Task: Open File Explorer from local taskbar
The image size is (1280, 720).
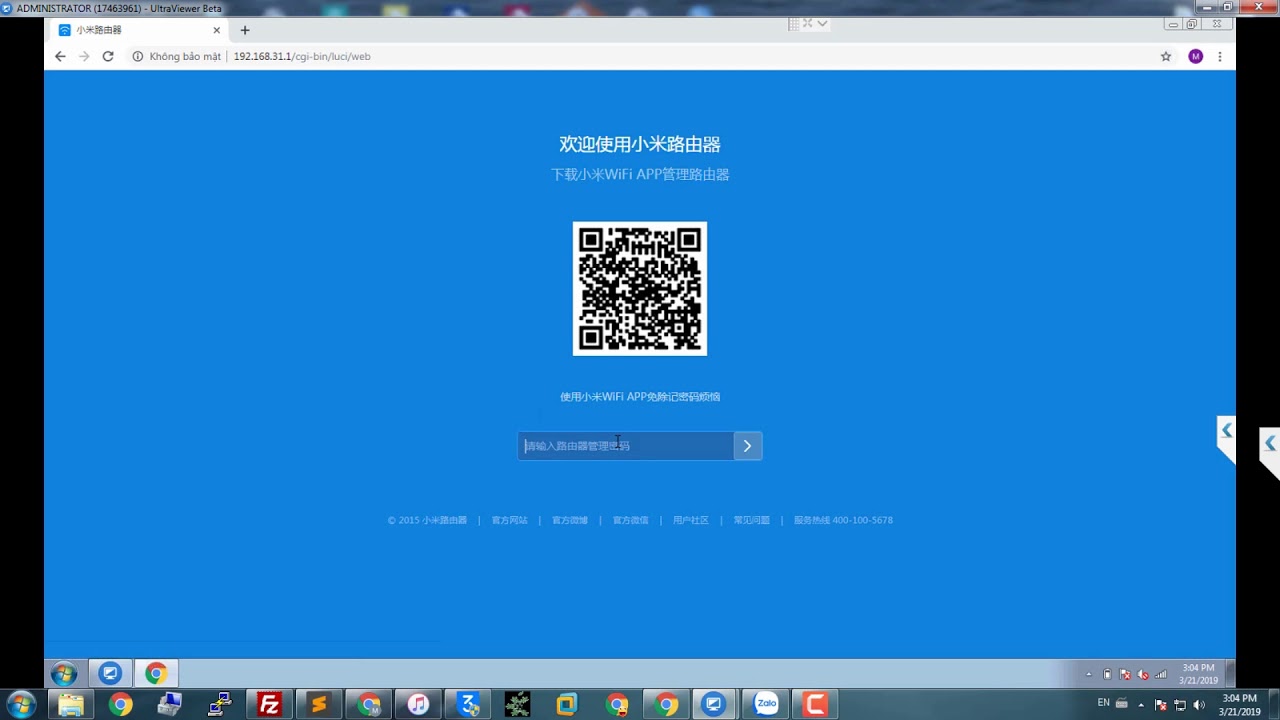Action: pos(71,704)
